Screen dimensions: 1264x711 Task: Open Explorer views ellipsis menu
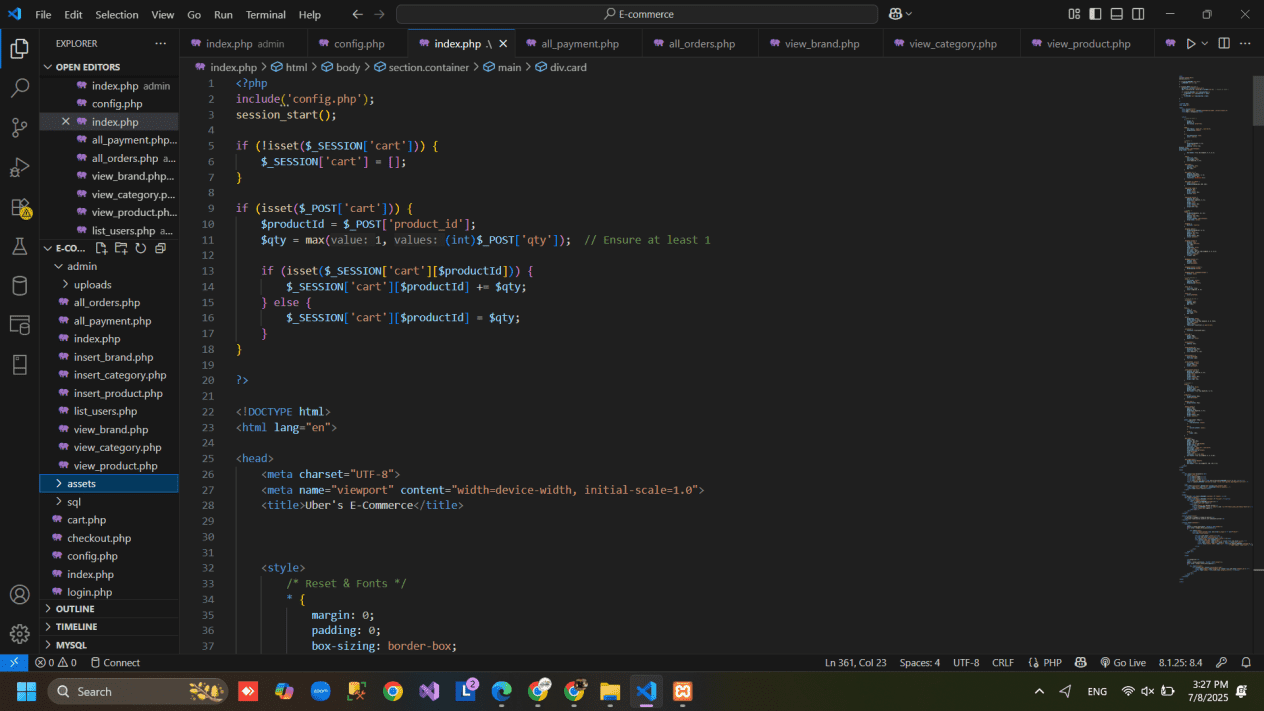tap(161, 44)
